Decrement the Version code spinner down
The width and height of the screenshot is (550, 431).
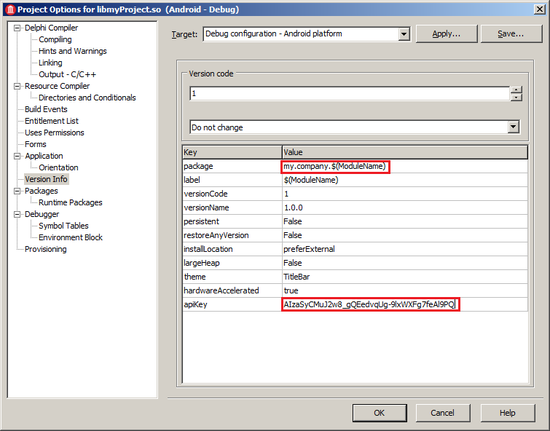tap(516, 97)
